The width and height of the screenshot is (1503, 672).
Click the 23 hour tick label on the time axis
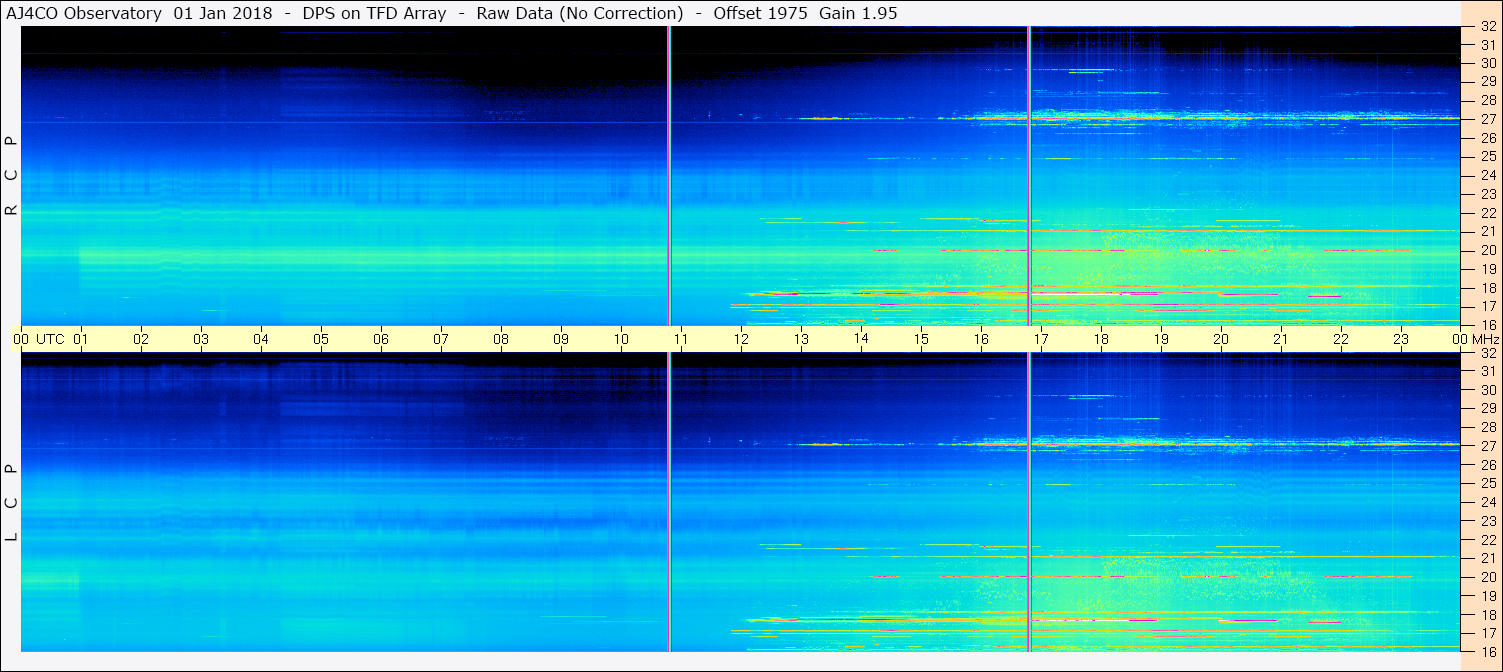pos(1401,339)
